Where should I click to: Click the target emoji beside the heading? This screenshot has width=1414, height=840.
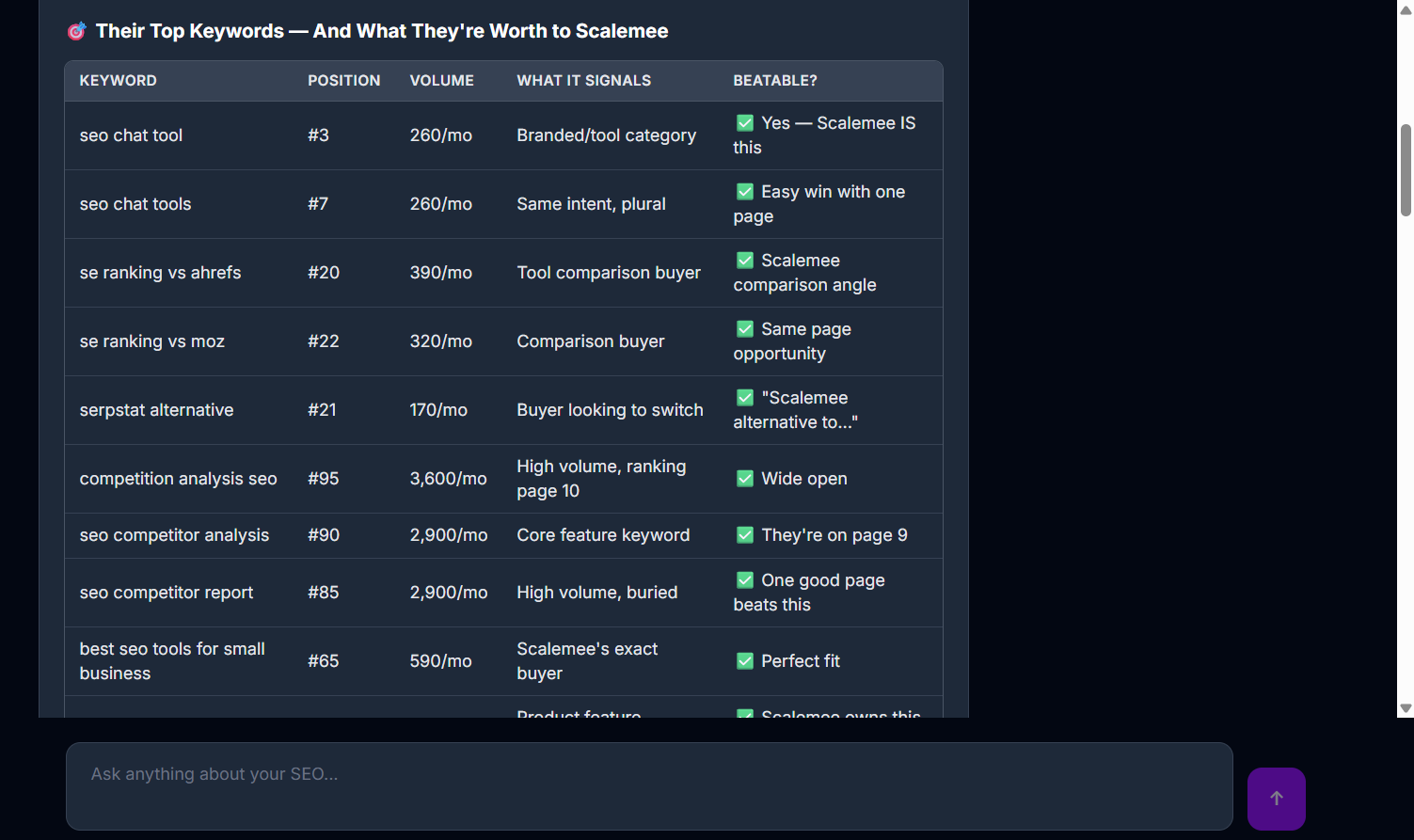coord(76,32)
